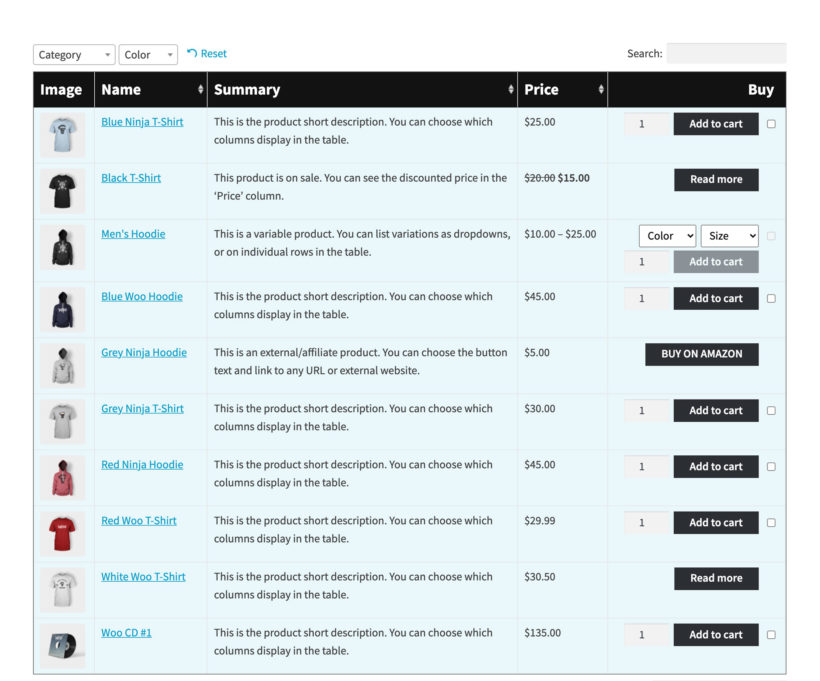Open the Blue Ninja T-Shirt product image
The width and height of the screenshot is (820, 681).
[61, 130]
